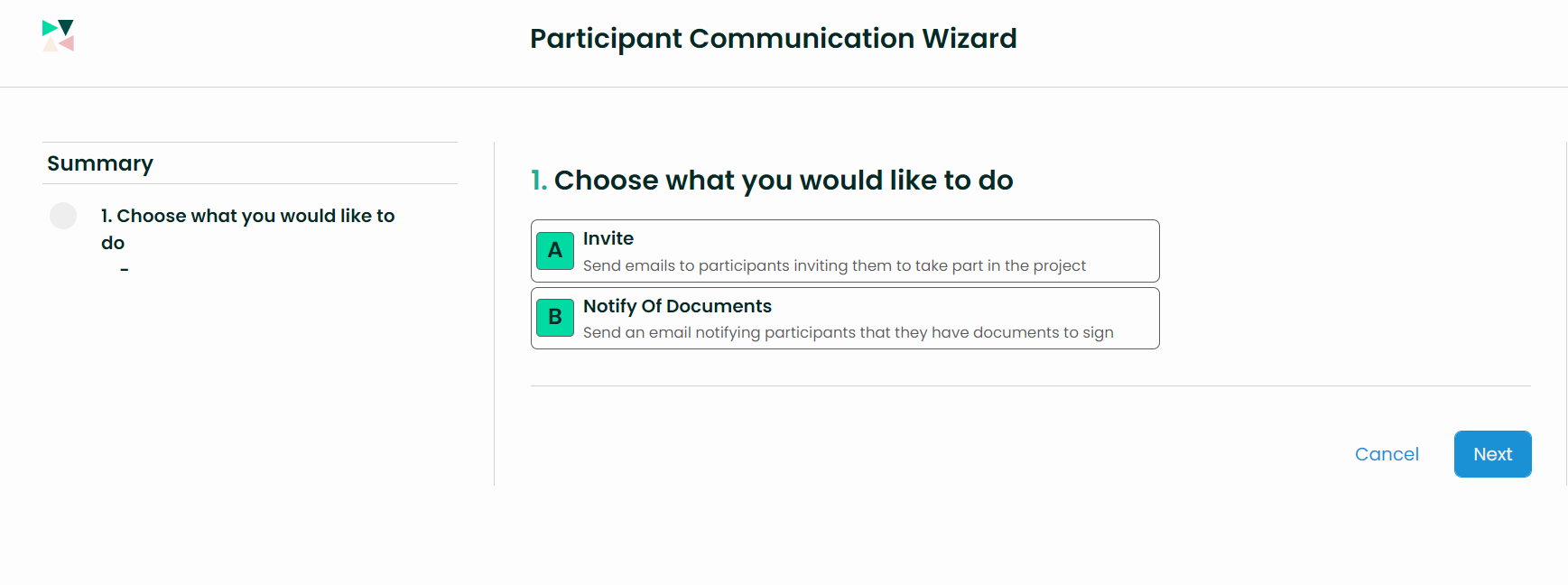This screenshot has width=1568, height=585.
Task: Click the Next button
Action: (x=1492, y=454)
